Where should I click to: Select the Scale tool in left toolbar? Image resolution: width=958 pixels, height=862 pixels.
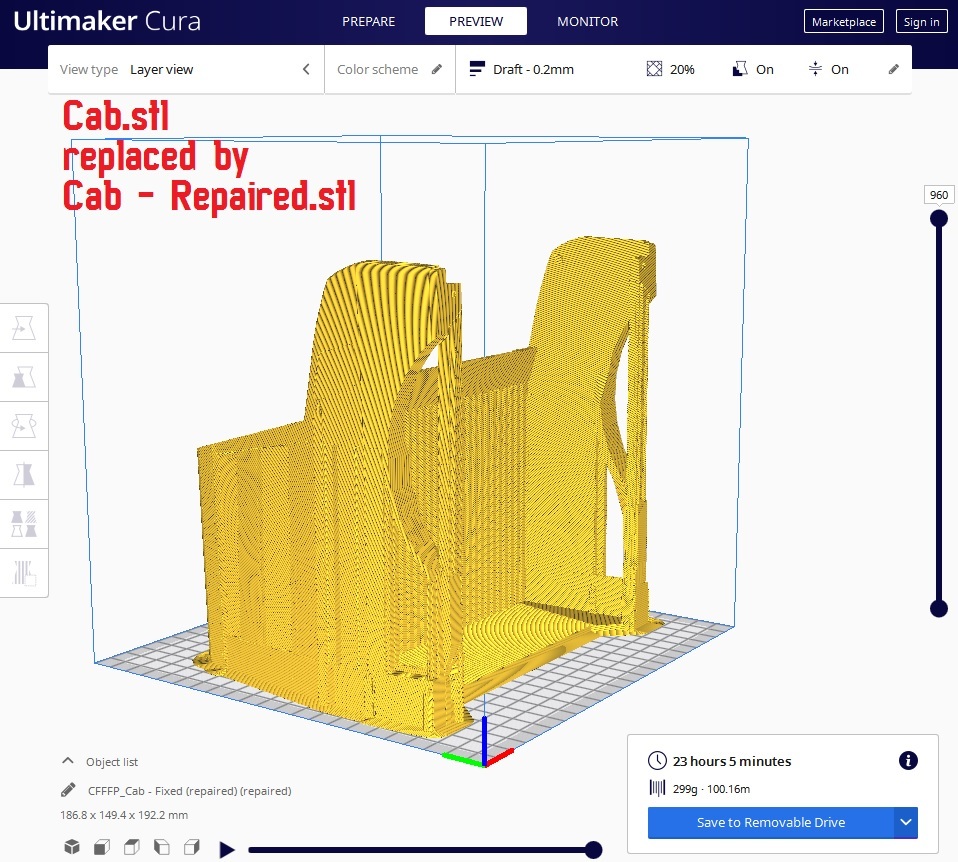(23, 377)
